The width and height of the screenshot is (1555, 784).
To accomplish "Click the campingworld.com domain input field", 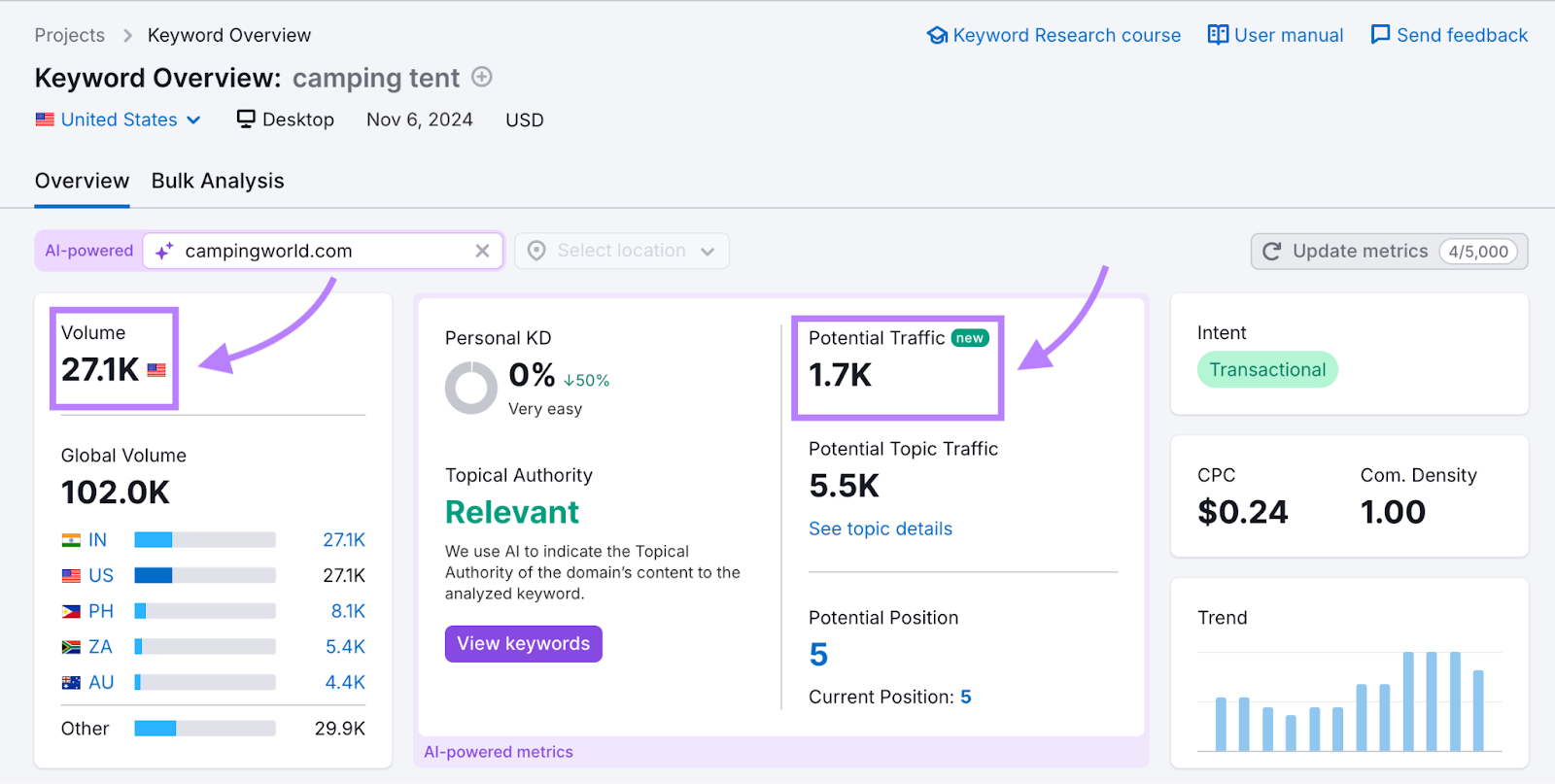I will pos(321,251).
